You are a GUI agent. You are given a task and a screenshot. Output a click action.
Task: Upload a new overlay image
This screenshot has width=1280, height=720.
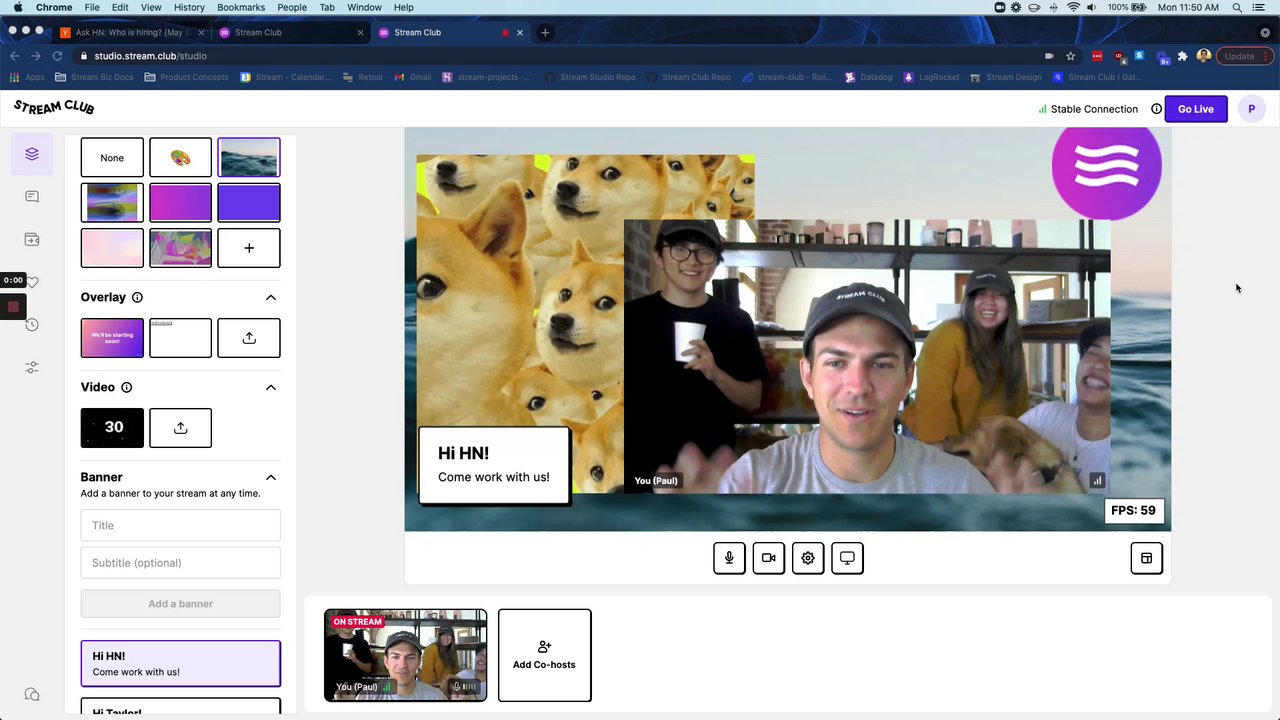pos(249,338)
